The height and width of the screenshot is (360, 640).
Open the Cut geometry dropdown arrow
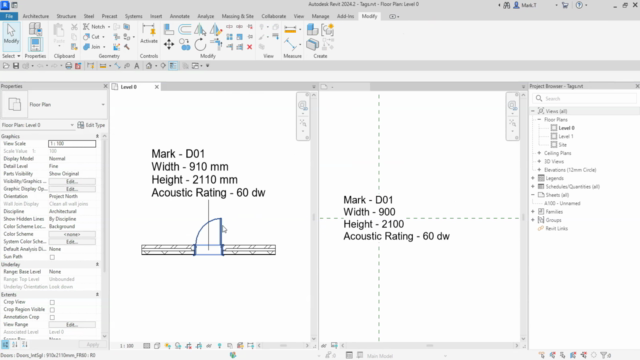(x=103, y=37)
